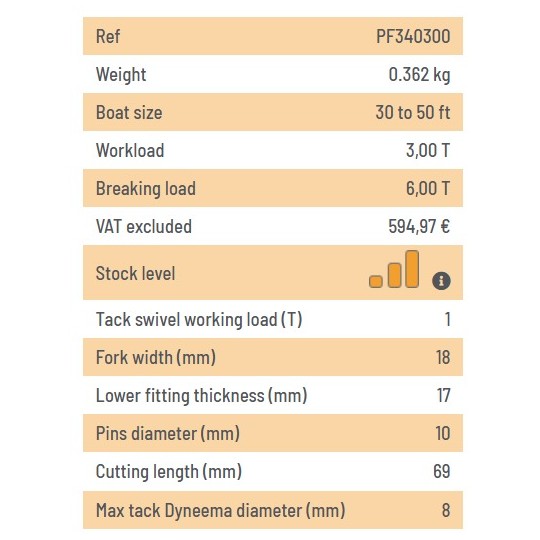
Task: Click the 30 to 50 ft value
Action: tap(413, 112)
